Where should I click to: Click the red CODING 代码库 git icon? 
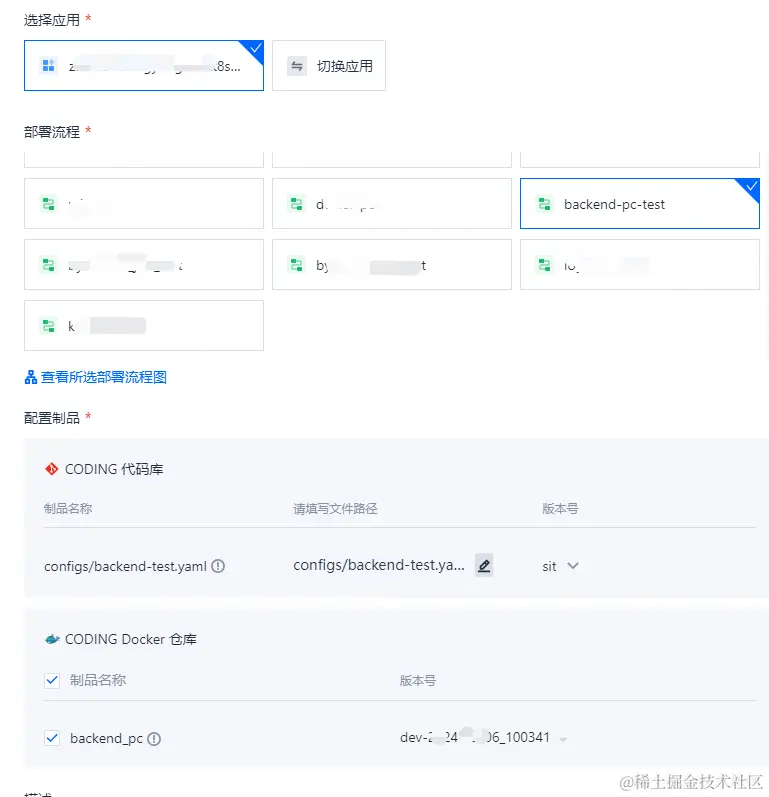[51, 469]
